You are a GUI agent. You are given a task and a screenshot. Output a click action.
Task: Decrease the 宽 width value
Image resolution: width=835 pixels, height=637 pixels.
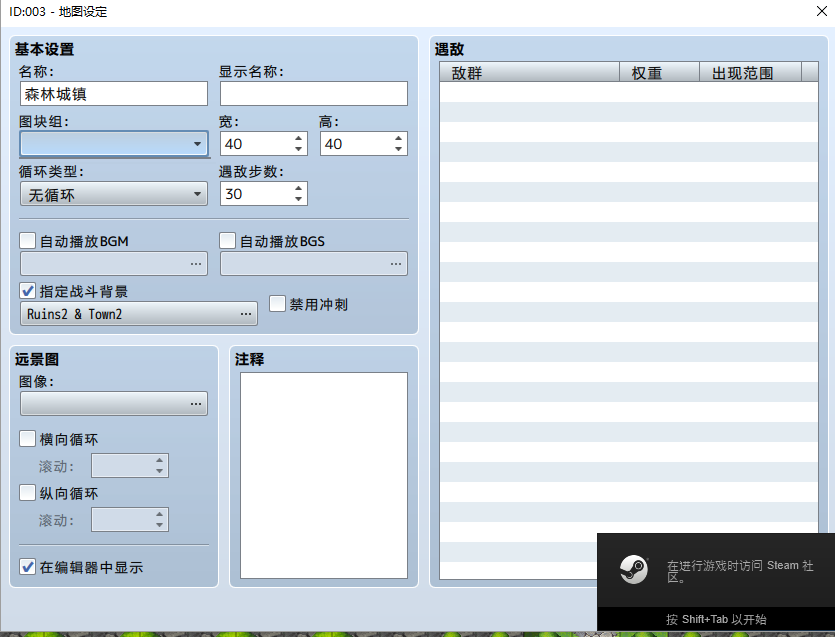(298, 149)
